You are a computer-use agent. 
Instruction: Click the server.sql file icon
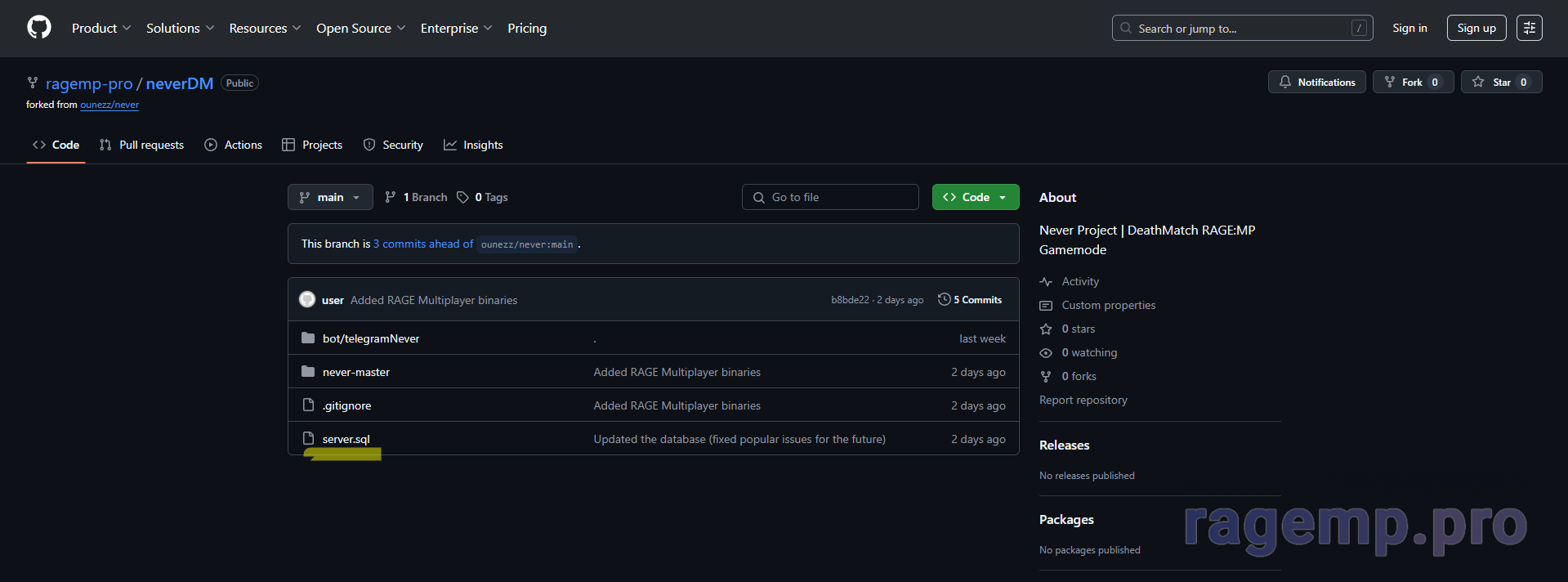pyautogui.click(x=308, y=438)
